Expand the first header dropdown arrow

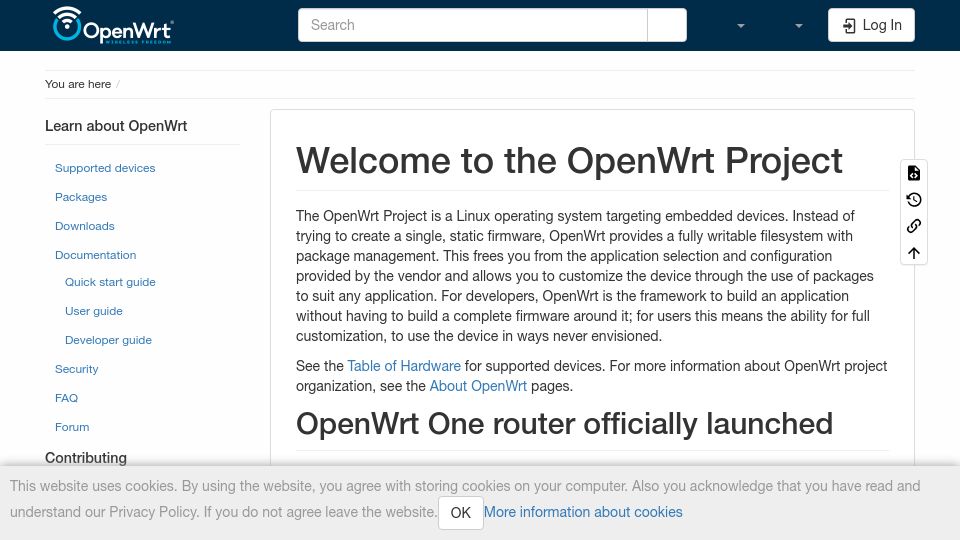tap(741, 26)
